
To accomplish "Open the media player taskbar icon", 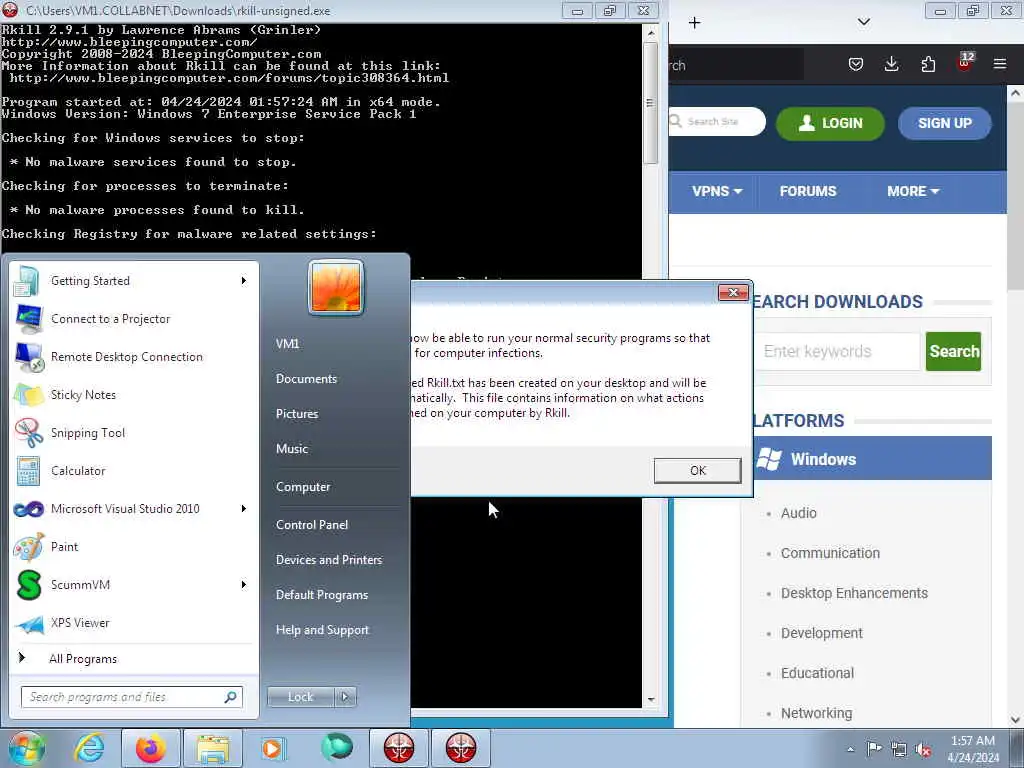I will (x=273, y=748).
